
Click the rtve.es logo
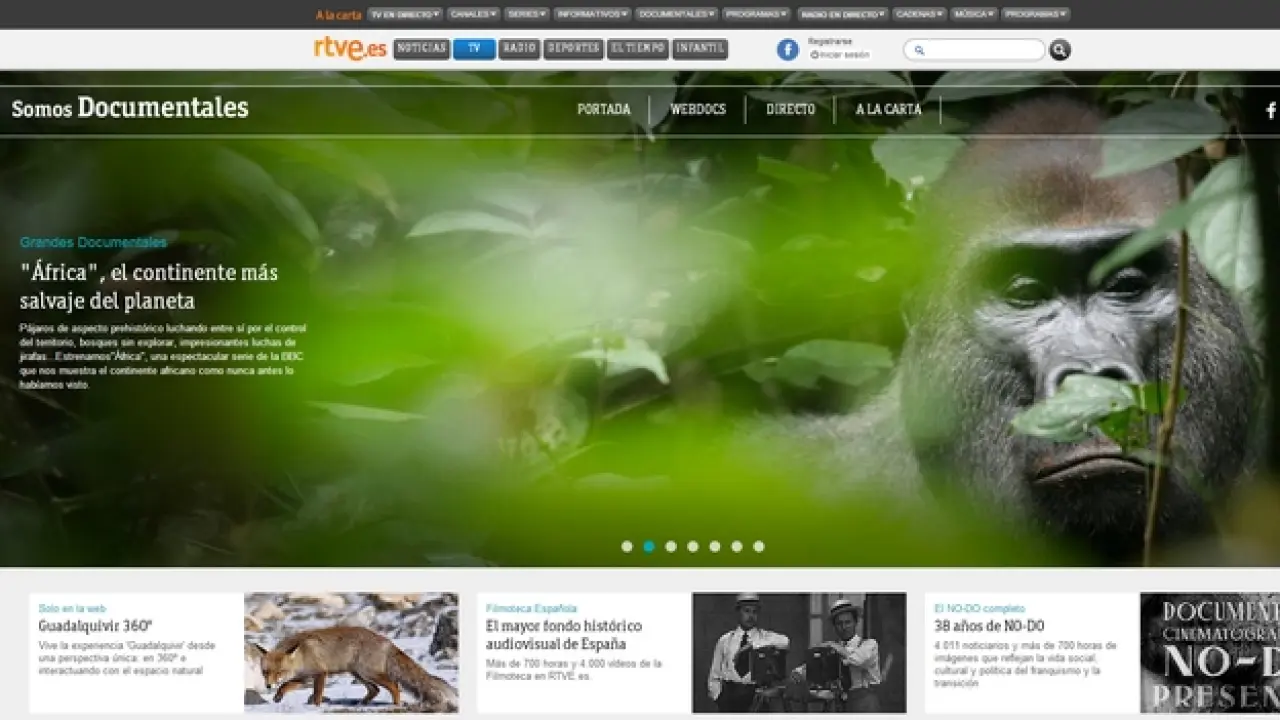[x=350, y=49]
